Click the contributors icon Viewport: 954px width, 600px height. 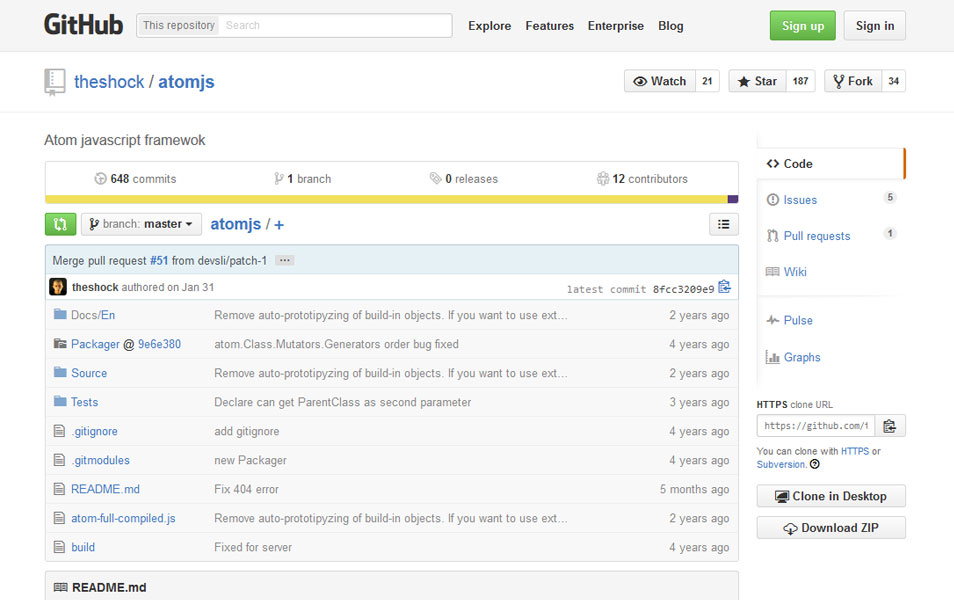(x=602, y=178)
